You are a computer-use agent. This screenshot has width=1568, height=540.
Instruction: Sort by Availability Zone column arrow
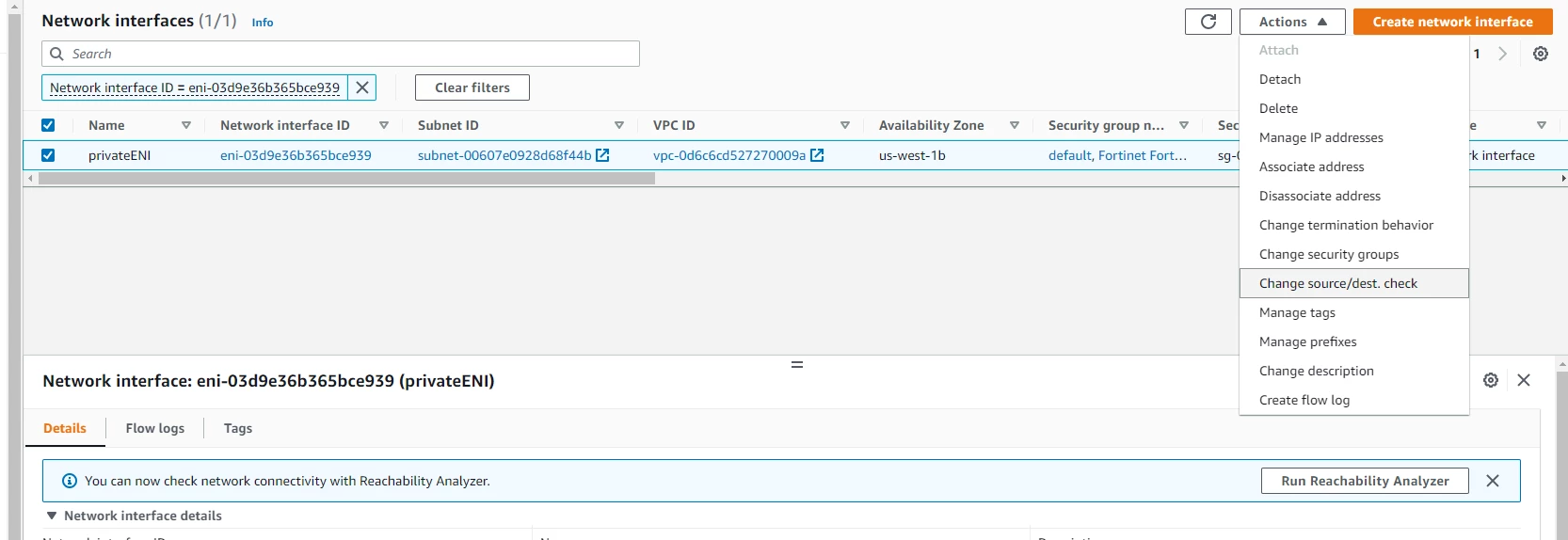(x=1015, y=125)
